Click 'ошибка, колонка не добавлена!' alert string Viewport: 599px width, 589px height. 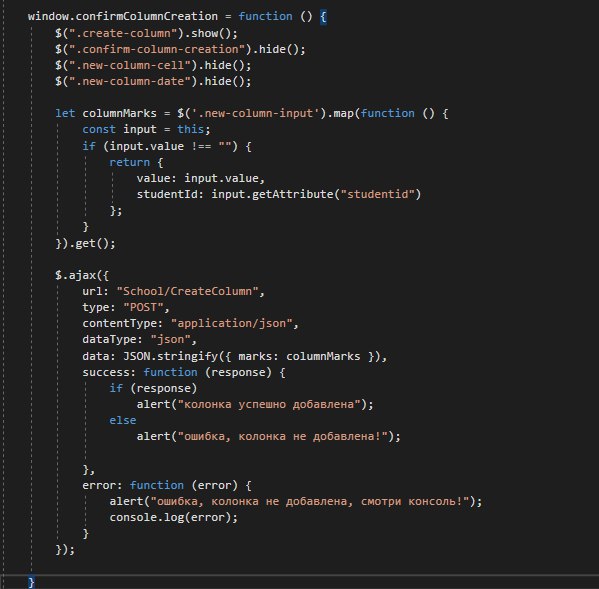coord(283,437)
